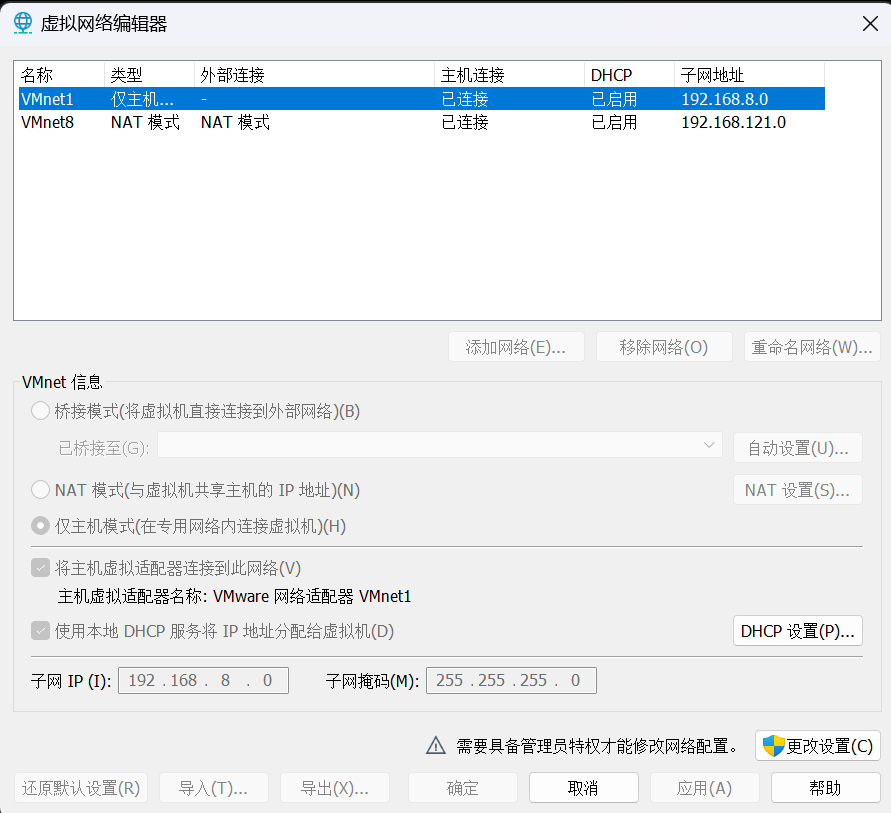Click VMnet1 type 仅主机... cell
891x813 pixels.
click(x=142, y=99)
